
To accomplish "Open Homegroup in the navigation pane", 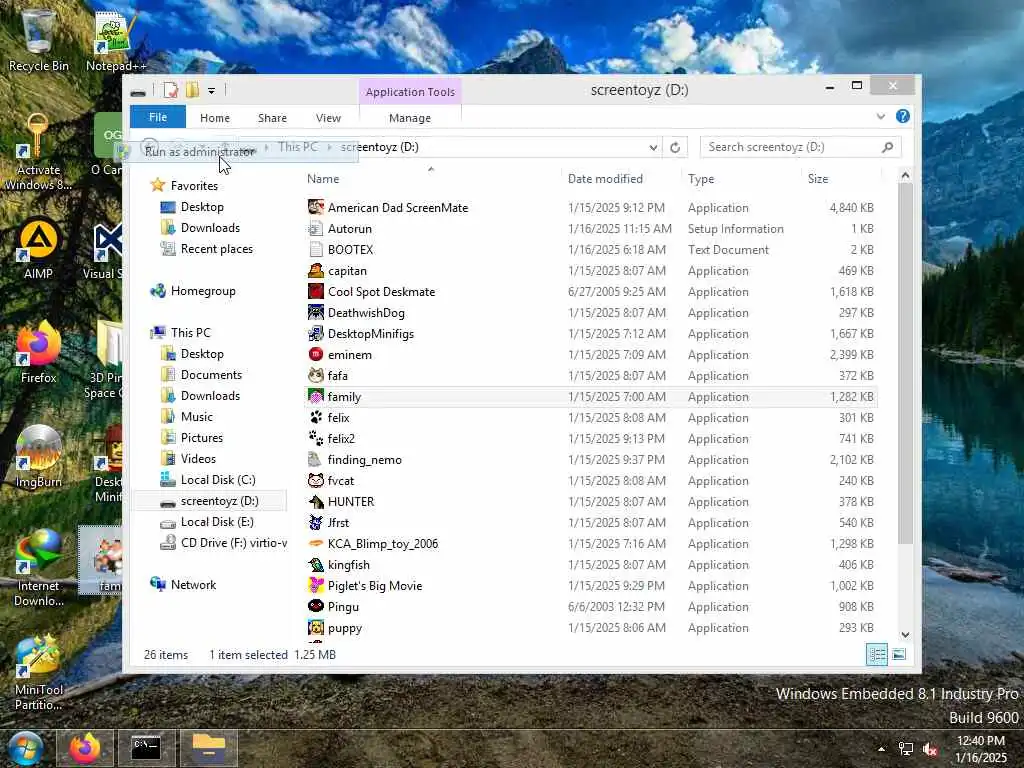I will coord(193,291).
